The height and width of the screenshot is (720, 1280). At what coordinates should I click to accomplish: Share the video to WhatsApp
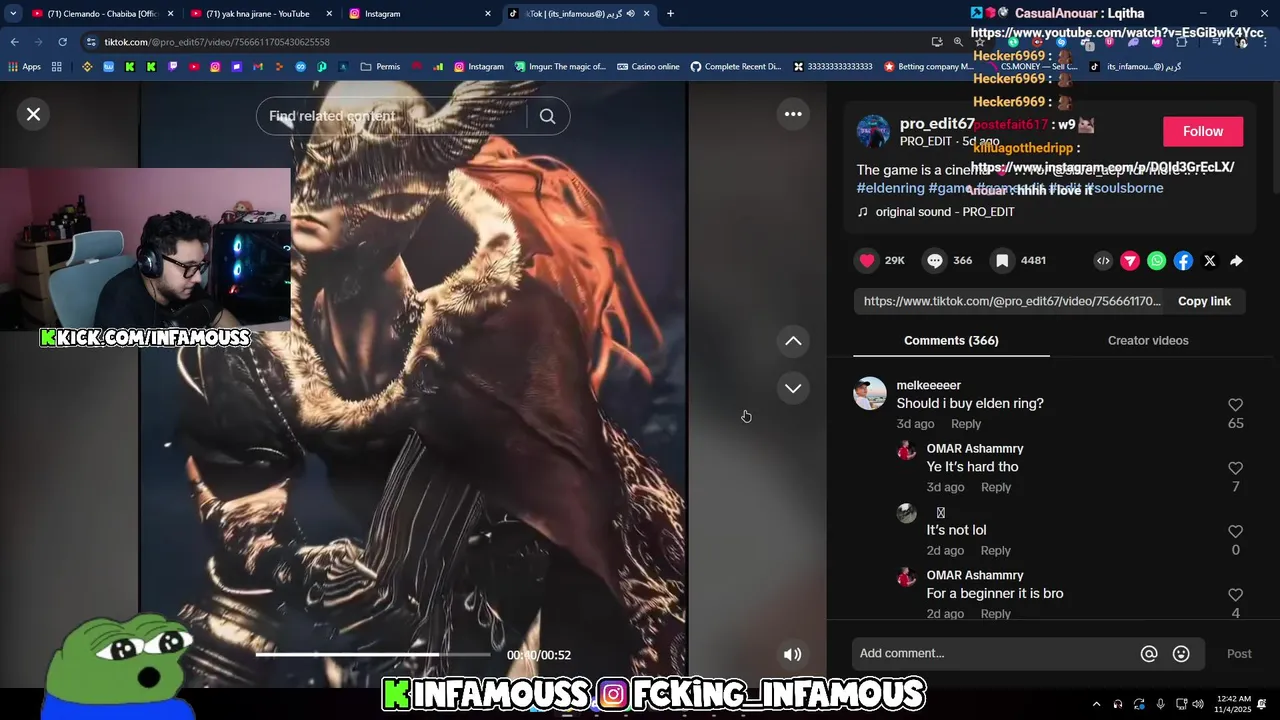point(1156,261)
